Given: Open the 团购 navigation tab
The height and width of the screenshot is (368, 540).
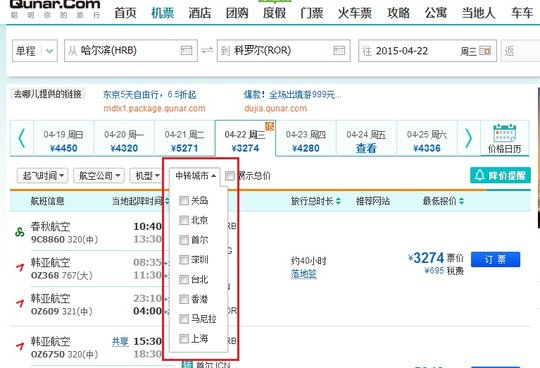Looking at the screenshot, I should coord(237,13).
